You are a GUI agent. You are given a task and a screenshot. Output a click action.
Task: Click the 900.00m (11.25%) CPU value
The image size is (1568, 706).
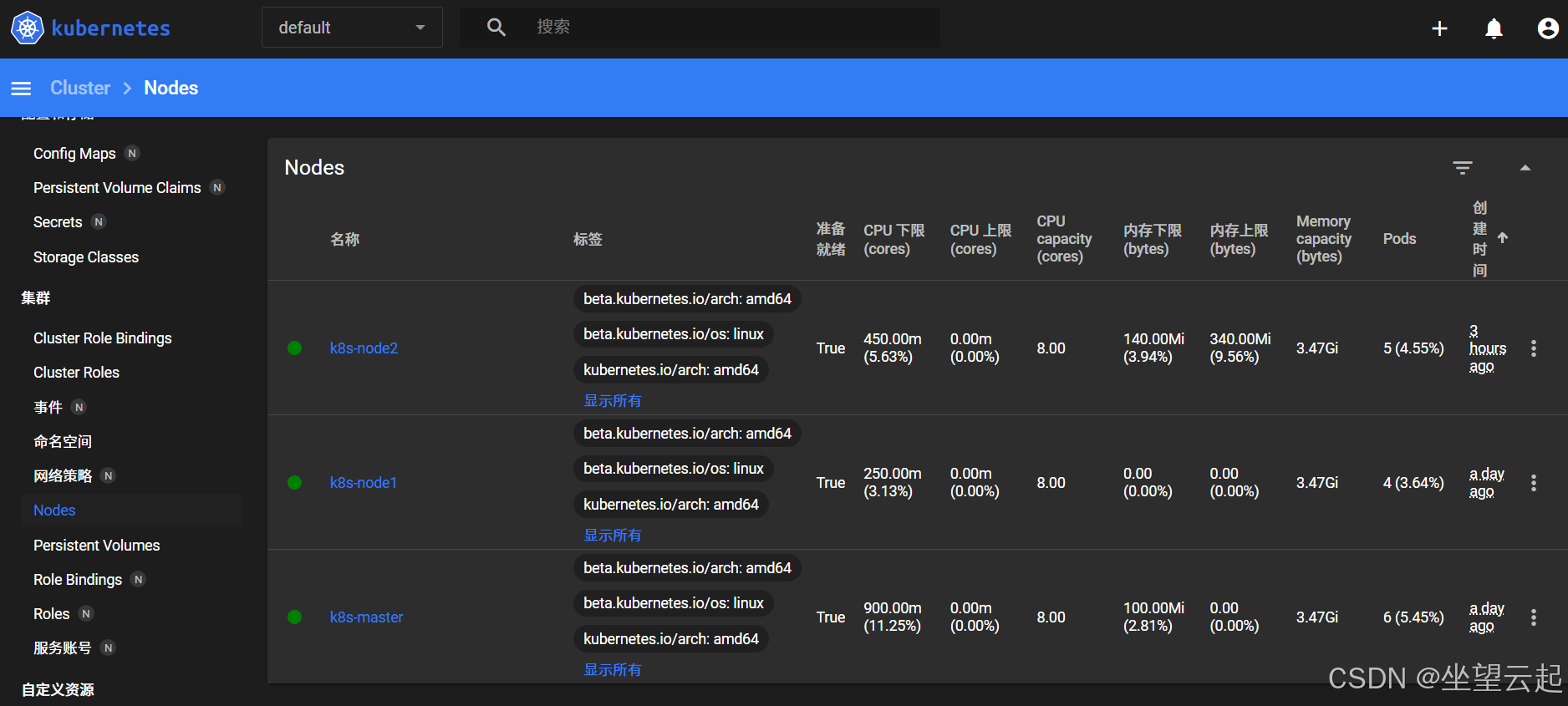coord(893,617)
